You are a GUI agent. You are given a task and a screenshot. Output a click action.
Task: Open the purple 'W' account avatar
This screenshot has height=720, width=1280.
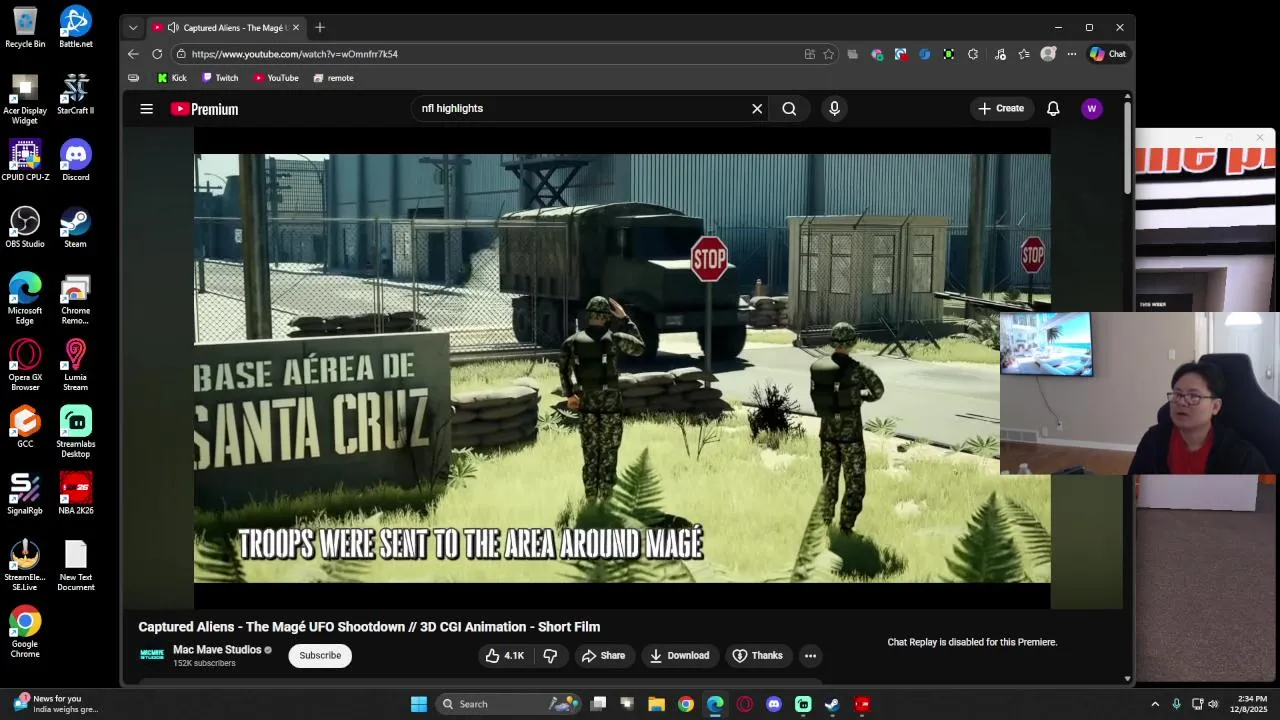[x=1091, y=108]
